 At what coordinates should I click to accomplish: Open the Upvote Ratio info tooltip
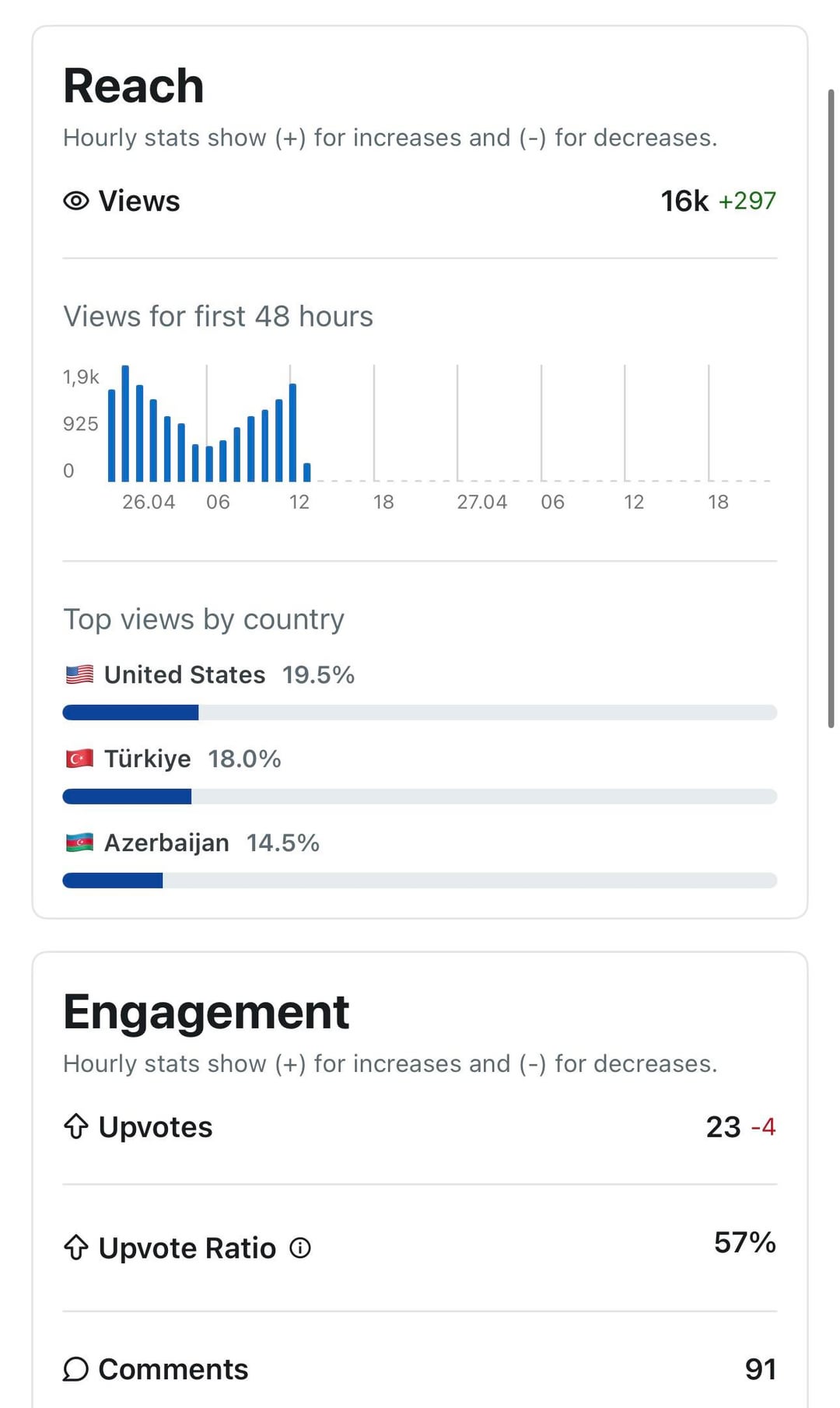click(300, 1248)
